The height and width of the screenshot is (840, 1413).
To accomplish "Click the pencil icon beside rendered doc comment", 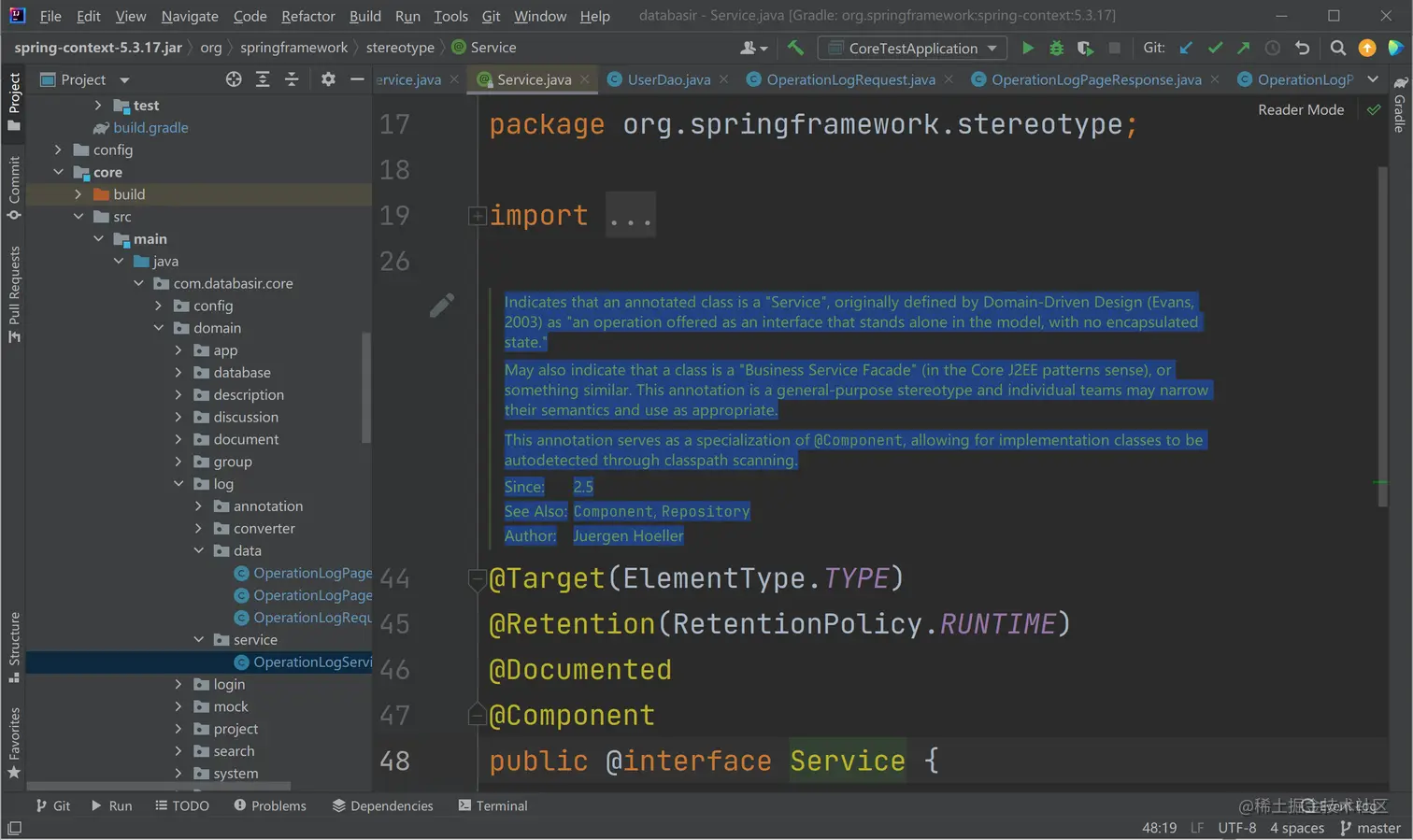I will tap(442, 305).
